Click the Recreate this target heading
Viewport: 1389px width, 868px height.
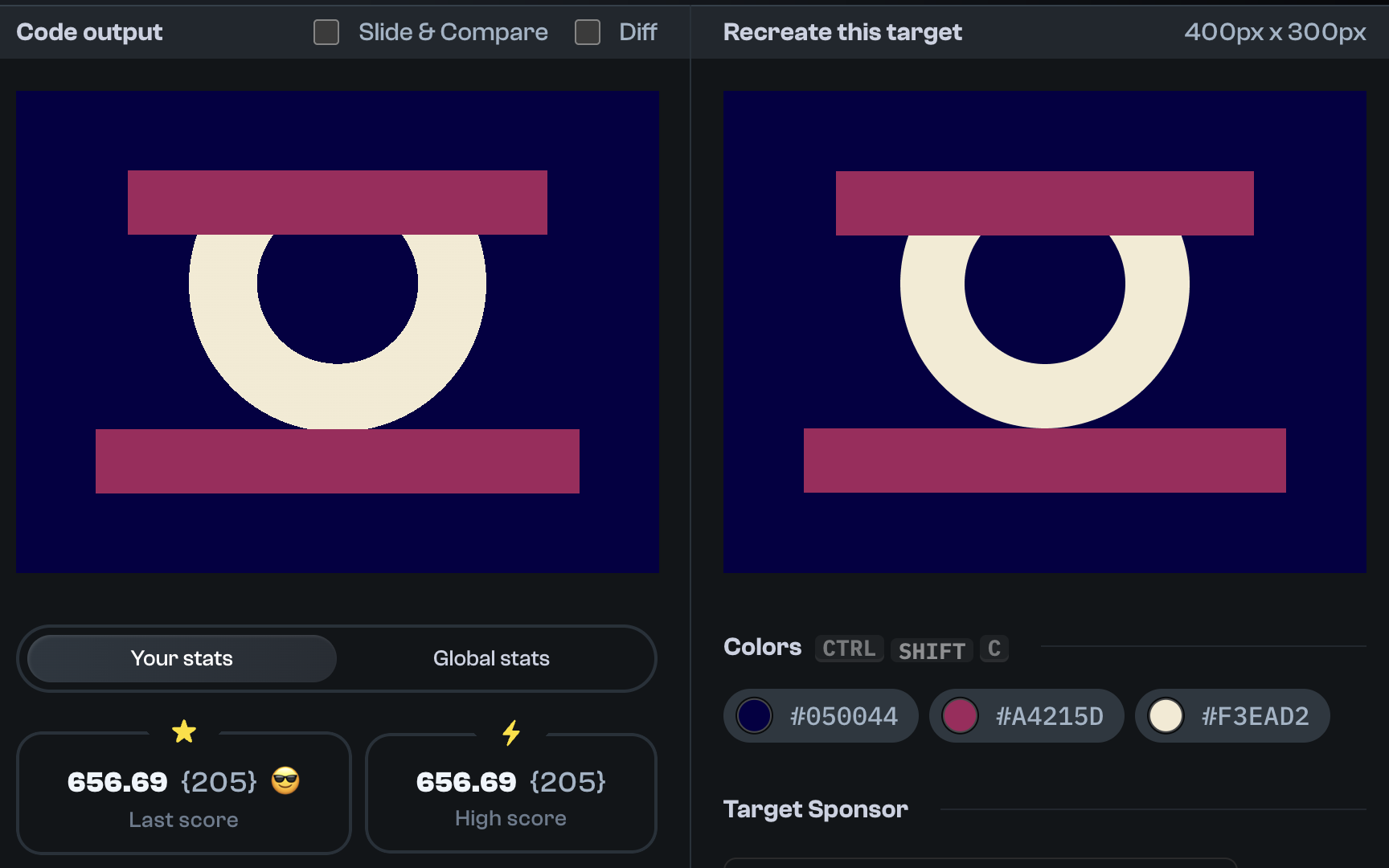point(842,32)
